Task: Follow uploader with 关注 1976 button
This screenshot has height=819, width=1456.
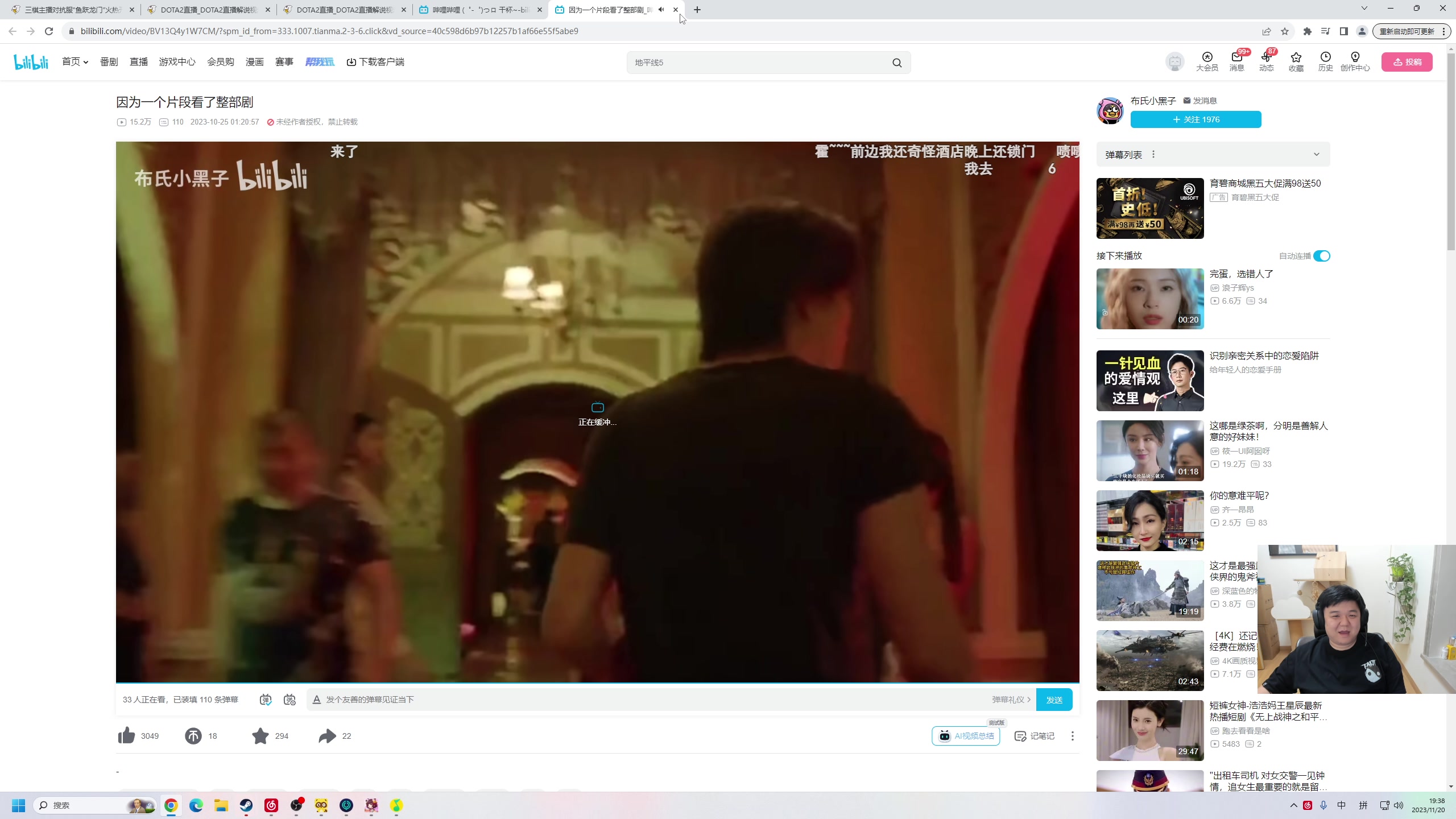Action: point(1196,119)
